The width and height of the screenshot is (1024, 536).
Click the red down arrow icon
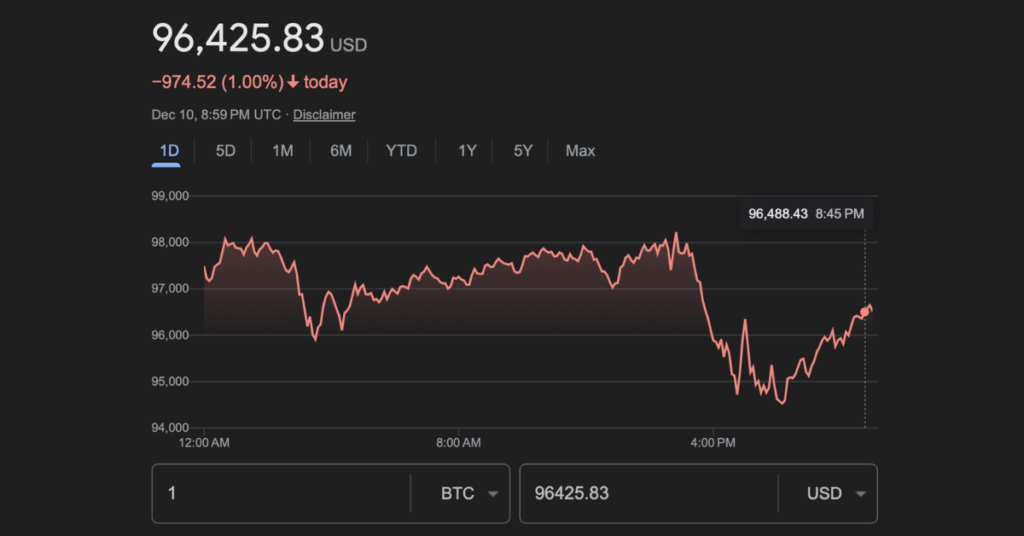pyautogui.click(x=293, y=83)
